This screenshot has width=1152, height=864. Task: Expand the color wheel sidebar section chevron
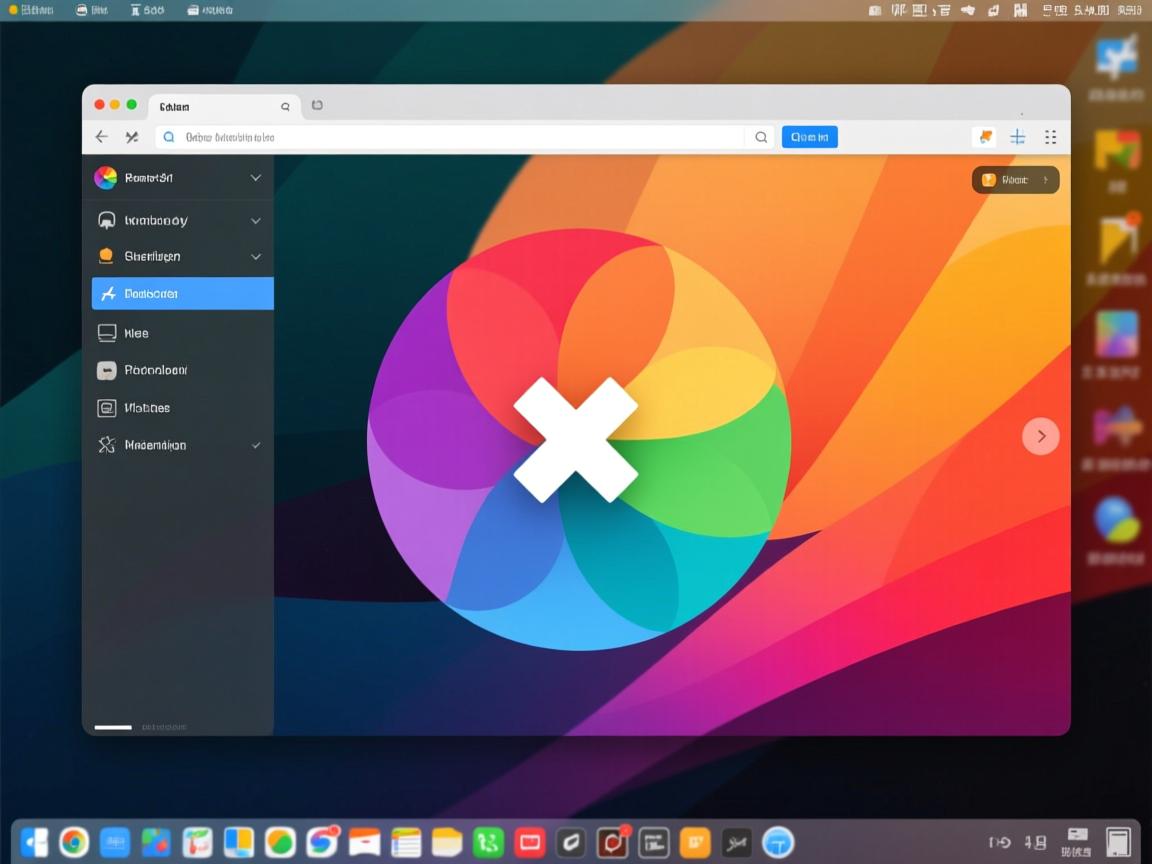(256, 178)
